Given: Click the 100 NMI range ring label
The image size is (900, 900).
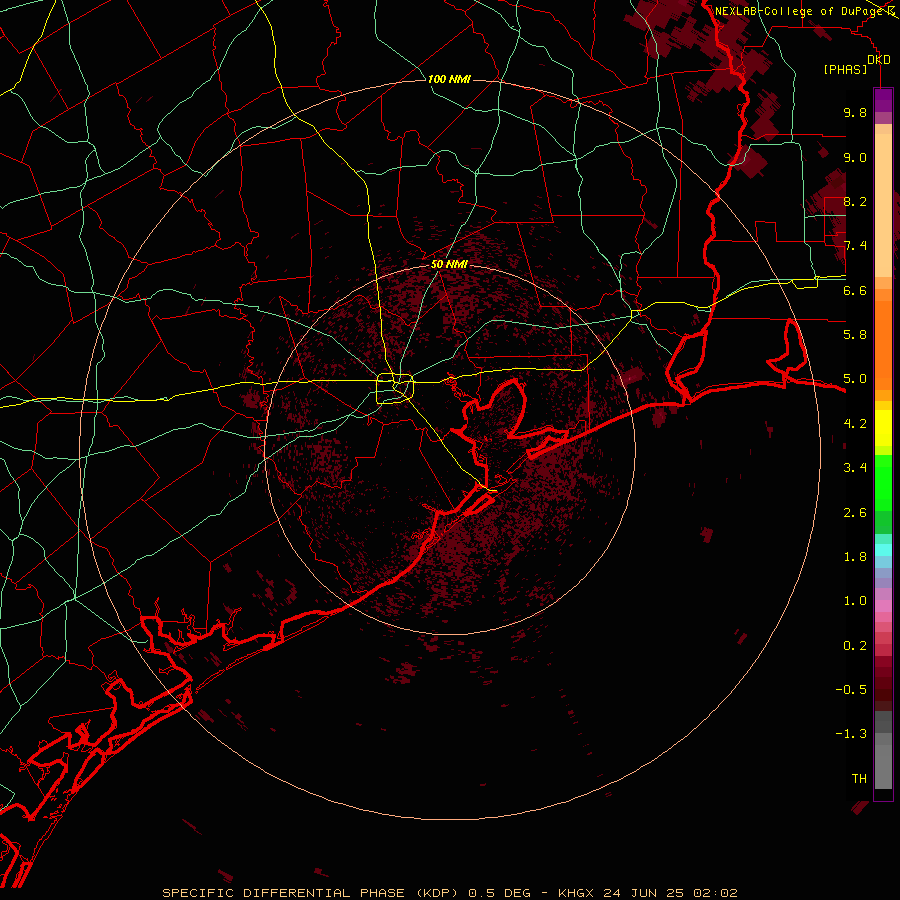Looking at the screenshot, I should pyautogui.click(x=449, y=79).
